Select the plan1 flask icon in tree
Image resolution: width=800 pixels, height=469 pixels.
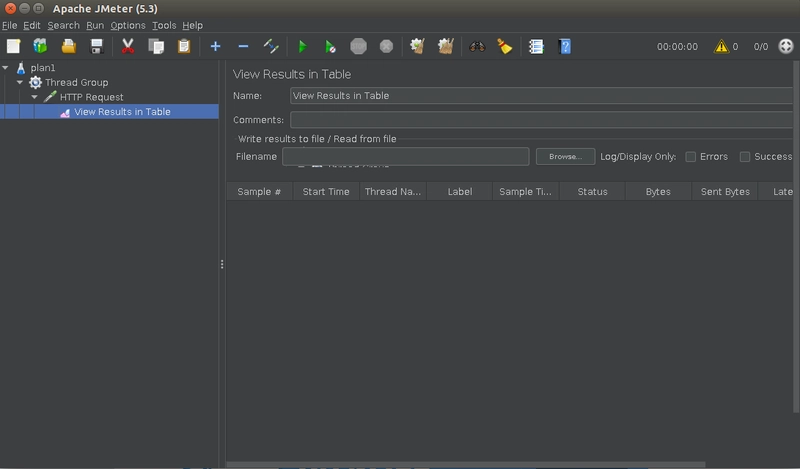[21, 68]
